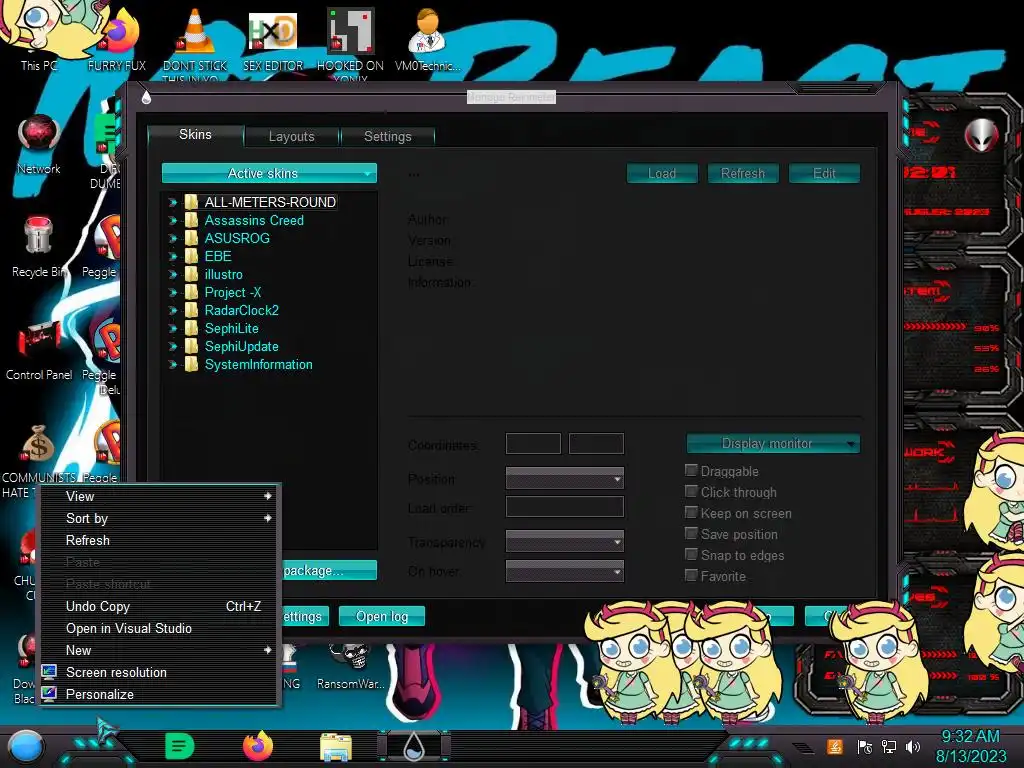Select the HOOKED ON XONIX desktop icon

350,42
